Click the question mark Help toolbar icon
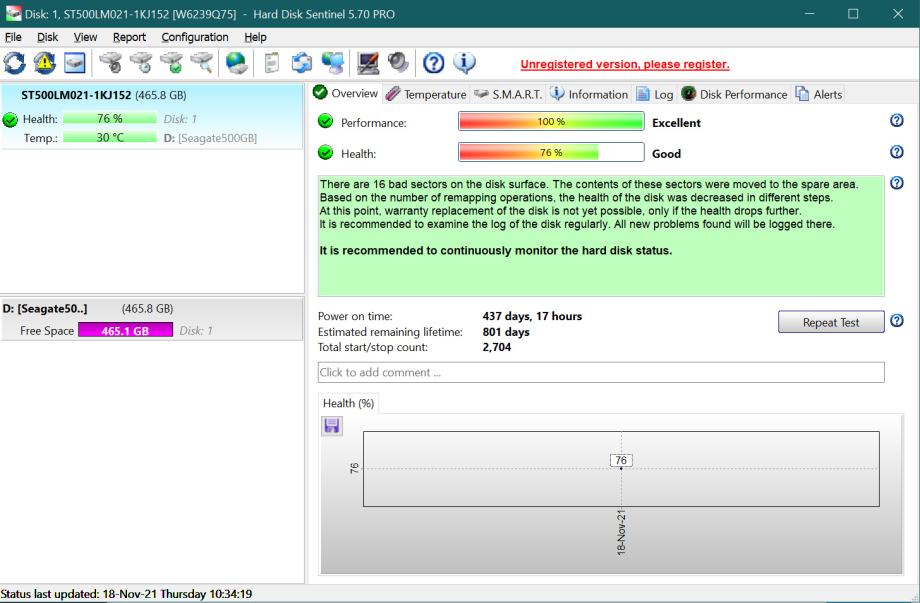Viewport: 920px width, 603px height. 434,63
